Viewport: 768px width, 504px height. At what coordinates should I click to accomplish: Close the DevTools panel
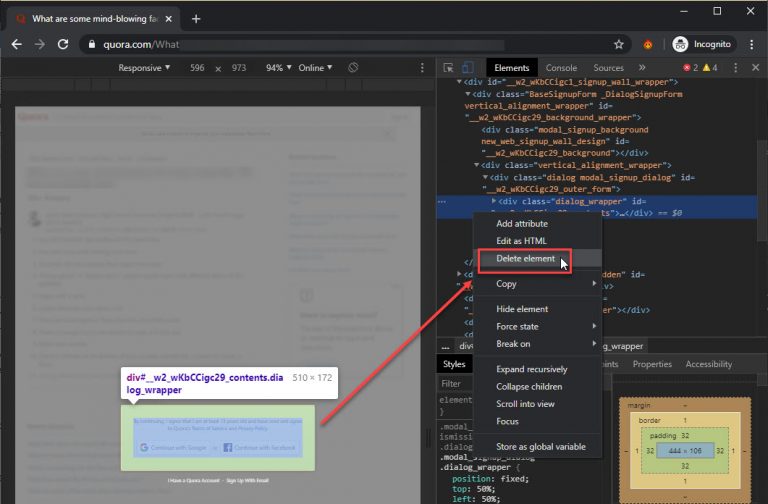click(x=755, y=68)
